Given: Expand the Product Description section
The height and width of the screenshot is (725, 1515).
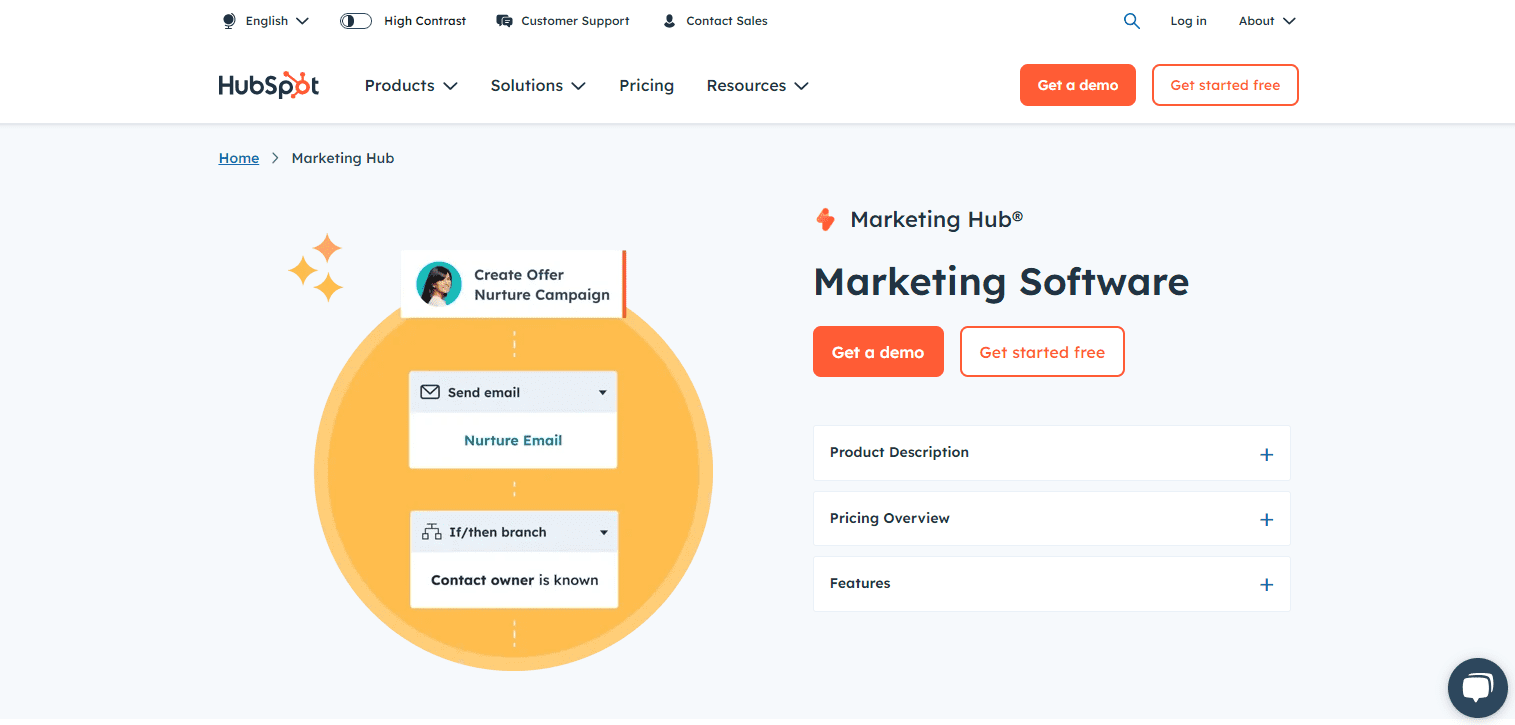Looking at the screenshot, I should [1051, 453].
